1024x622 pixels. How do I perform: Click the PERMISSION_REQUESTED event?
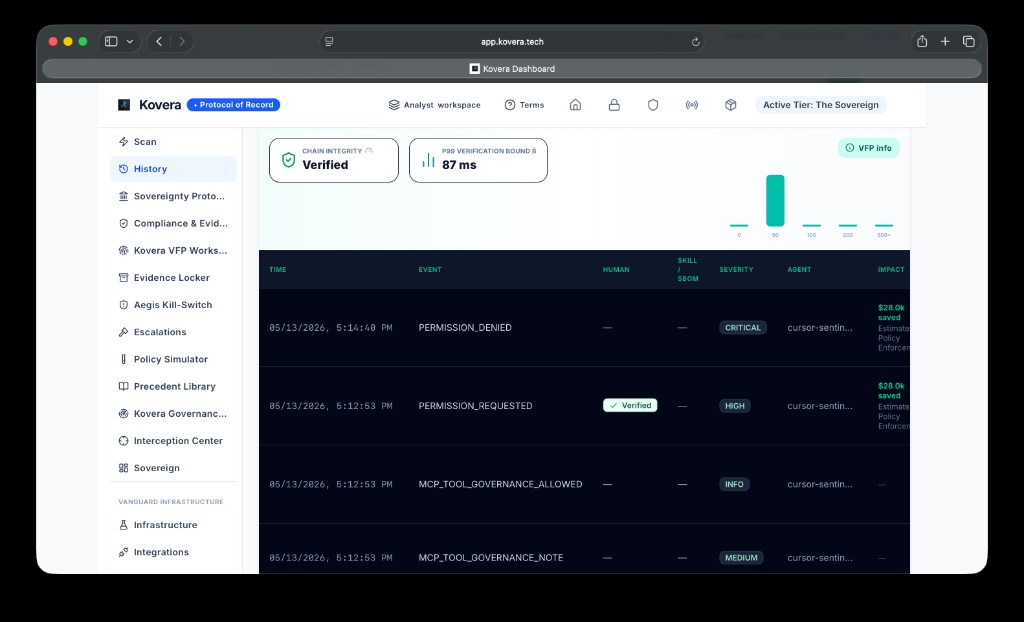click(x=475, y=406)
